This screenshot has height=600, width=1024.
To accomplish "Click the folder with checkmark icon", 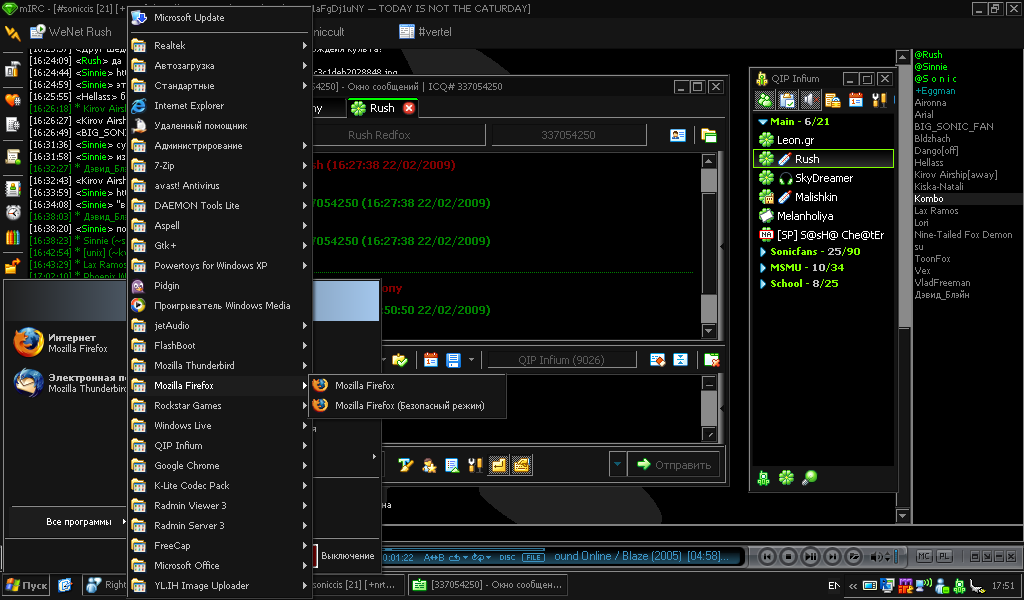I will click(x=400, y=360).
